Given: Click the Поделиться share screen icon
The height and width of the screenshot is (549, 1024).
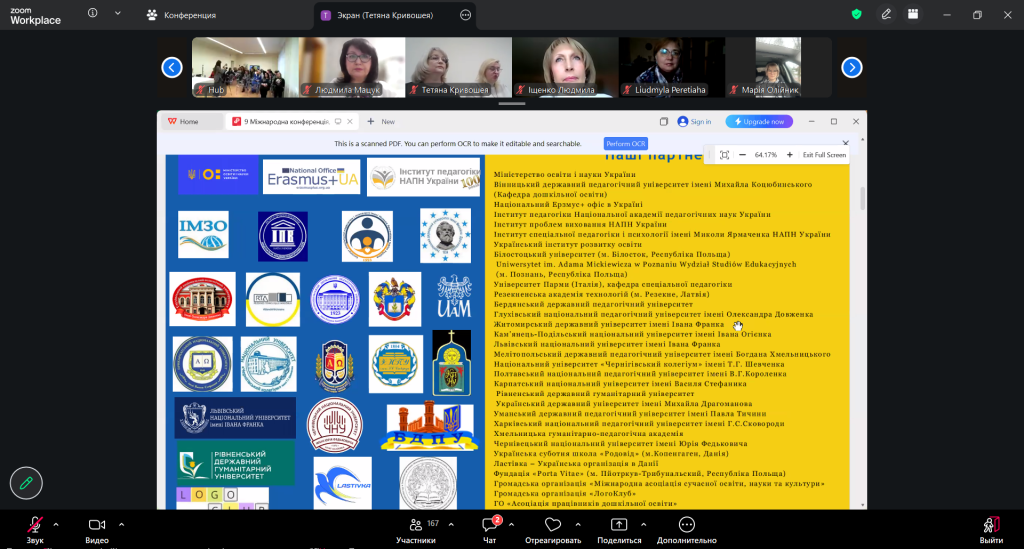Looking at the screenshot, I should (619, 525).
